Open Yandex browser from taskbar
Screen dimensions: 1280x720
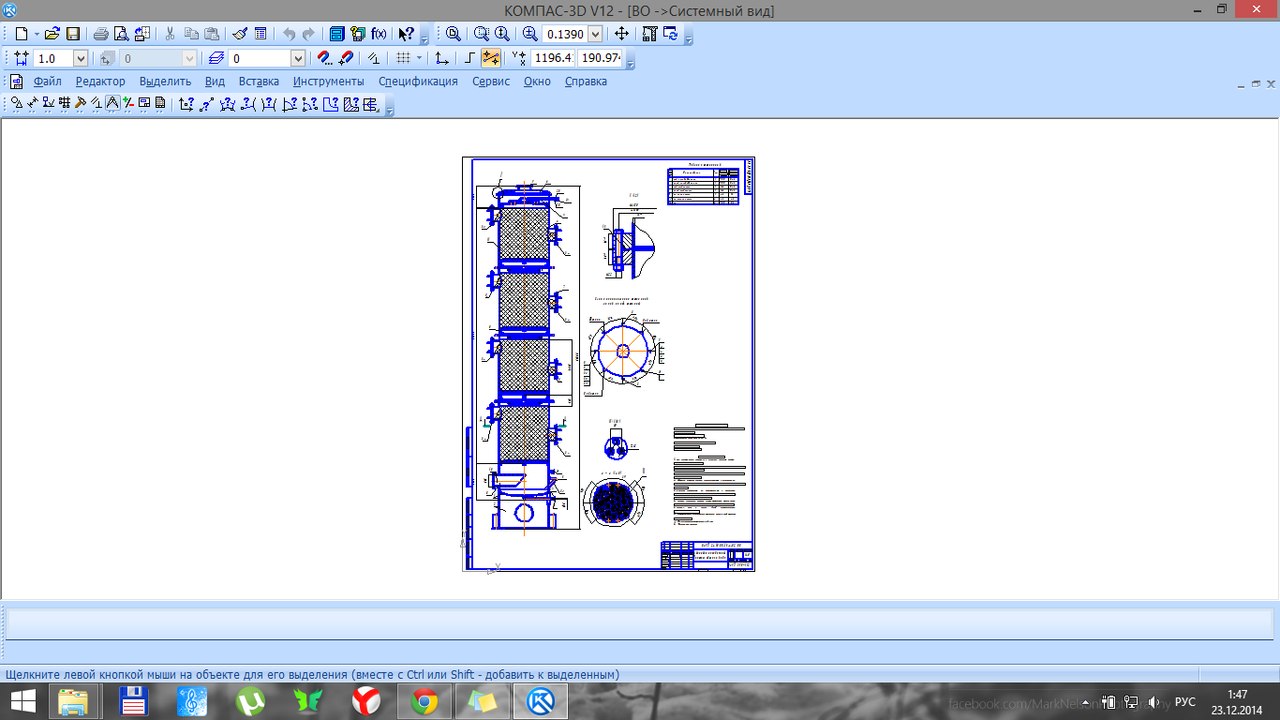(366, 702)
